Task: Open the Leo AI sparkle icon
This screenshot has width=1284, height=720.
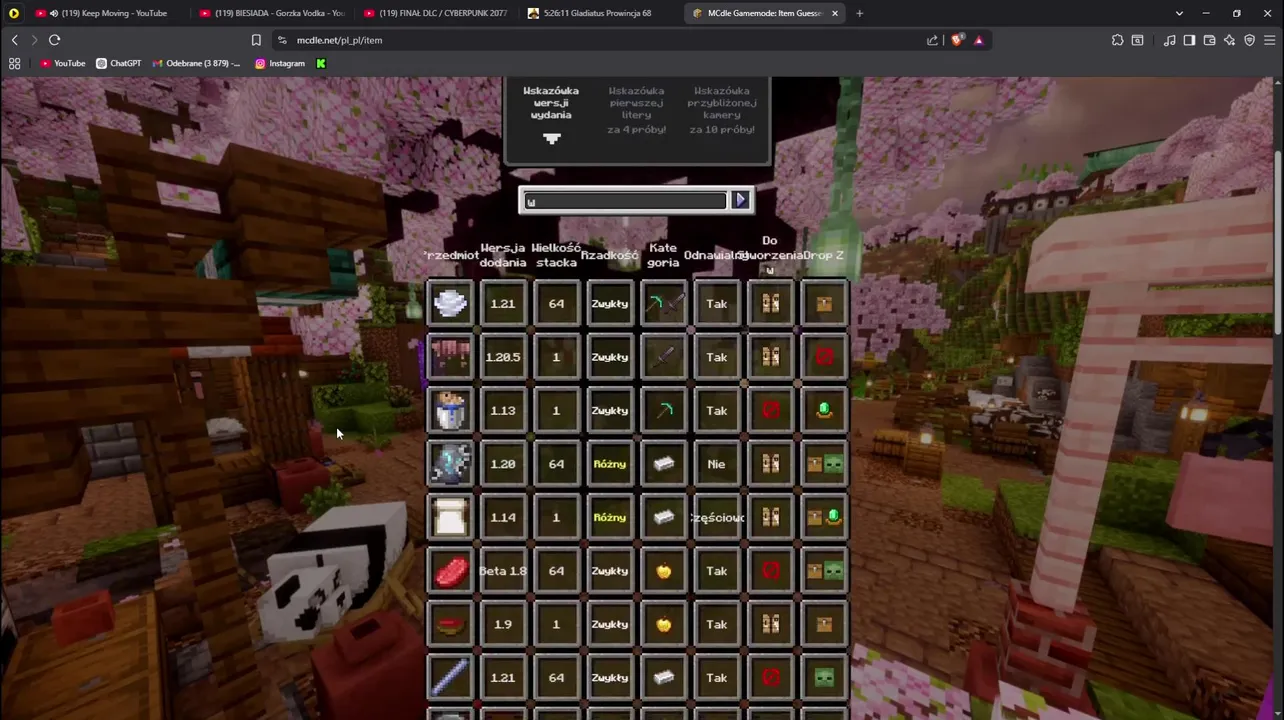Action: 1229,40
